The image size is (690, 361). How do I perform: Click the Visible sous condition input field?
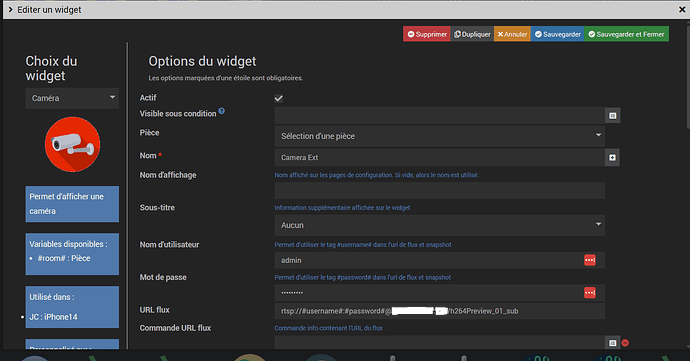[x=439, y=116]
